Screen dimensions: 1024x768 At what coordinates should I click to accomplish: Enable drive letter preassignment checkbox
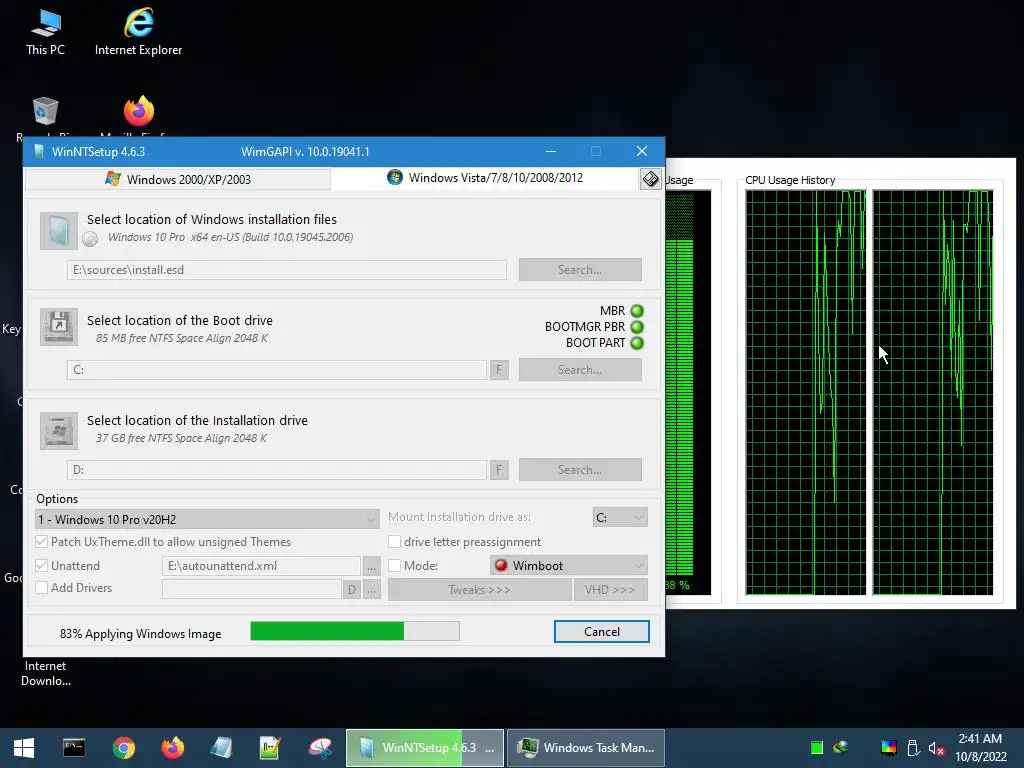[x=394, y=541]
